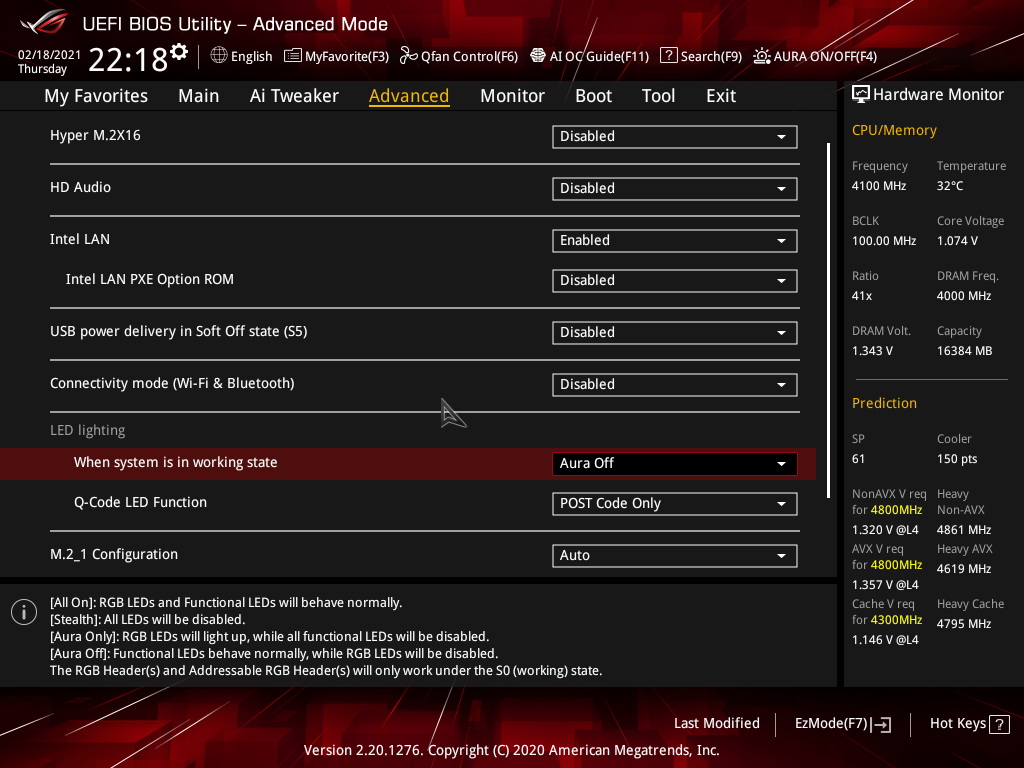Expand Intel LAN PXE Option ROM dropdown
Image resolution: width=1024 pixels, height=768 pixels.
click(674, 280)
